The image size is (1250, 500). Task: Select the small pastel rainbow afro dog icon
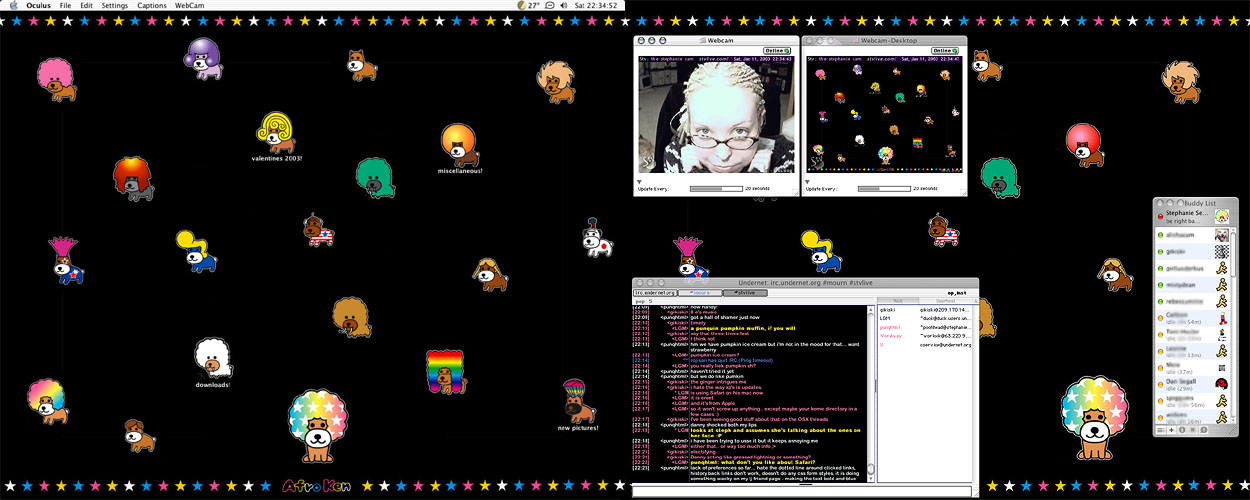(47, 400)
